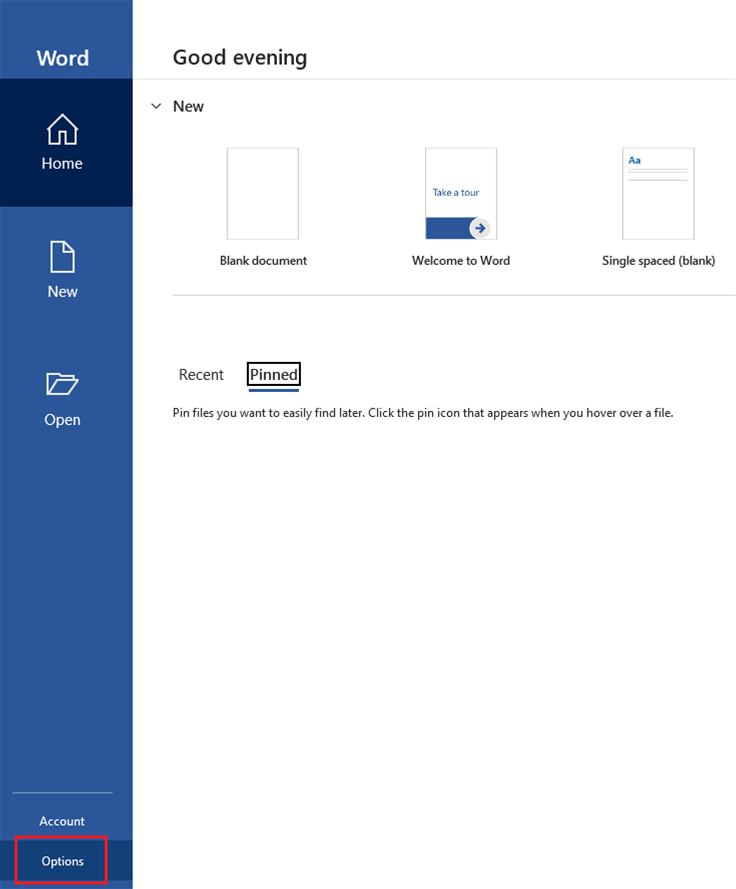Click the 'Blank document' caption text
Screen dimensions: 736x889
pyautogui.click(x=263, y=261)
